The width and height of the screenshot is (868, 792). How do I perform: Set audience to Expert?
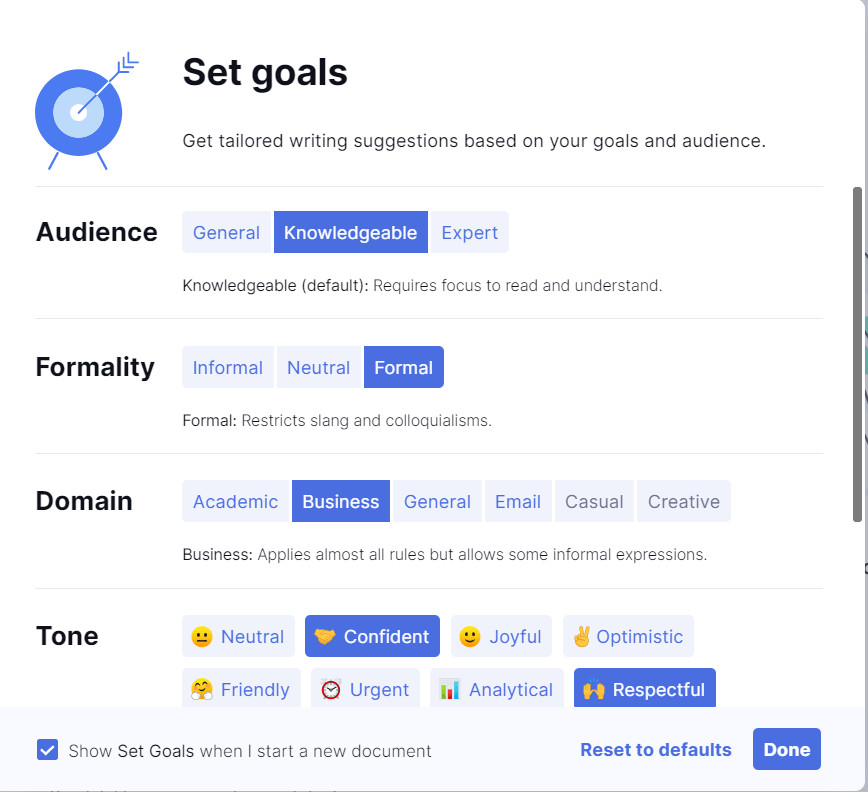tap(469, 232)
